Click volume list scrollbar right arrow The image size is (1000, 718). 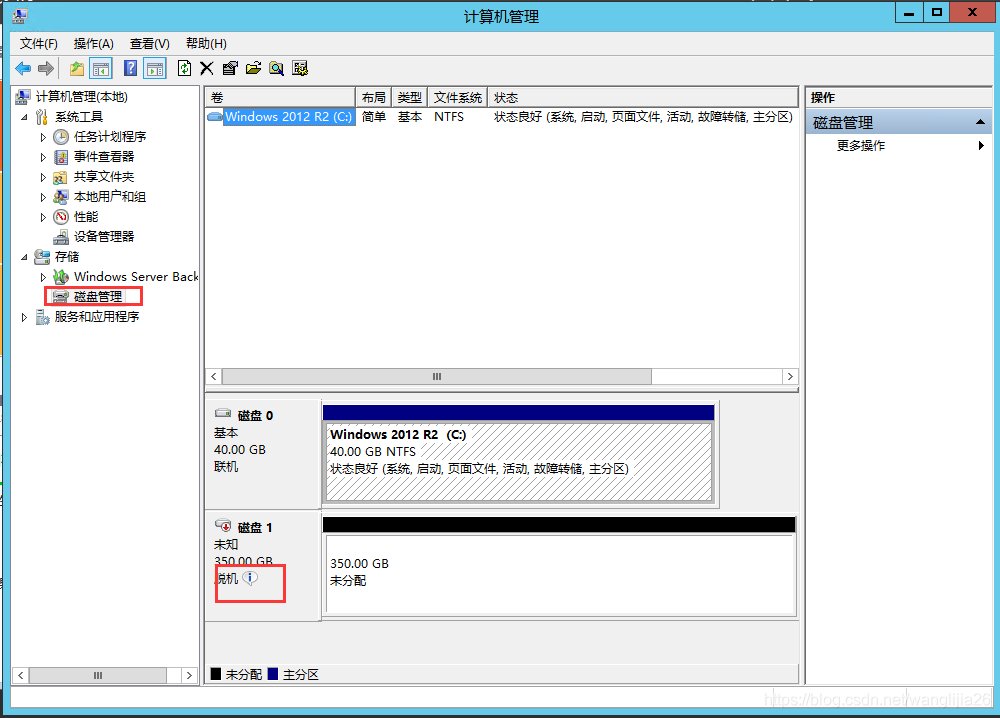[790, 376]
